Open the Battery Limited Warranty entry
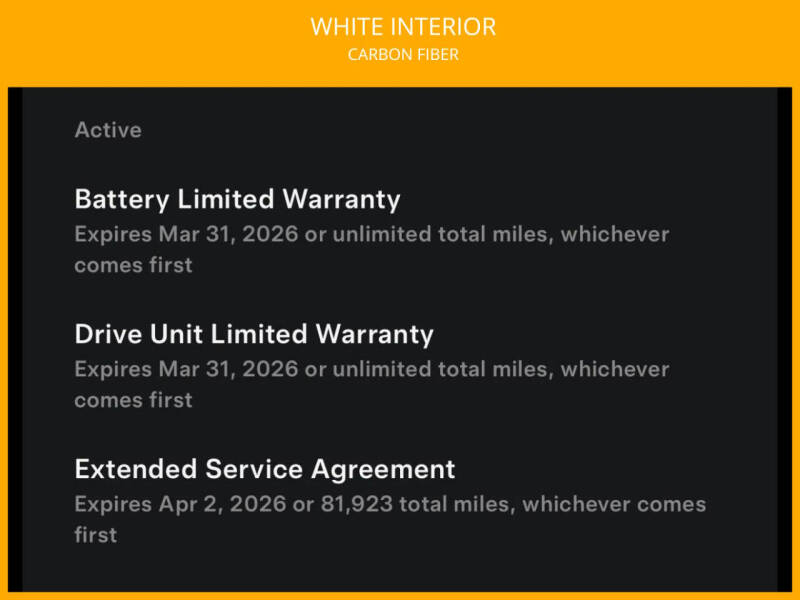Image resolution: width=800 pixels, height=600 pixels. click(237, 199)
